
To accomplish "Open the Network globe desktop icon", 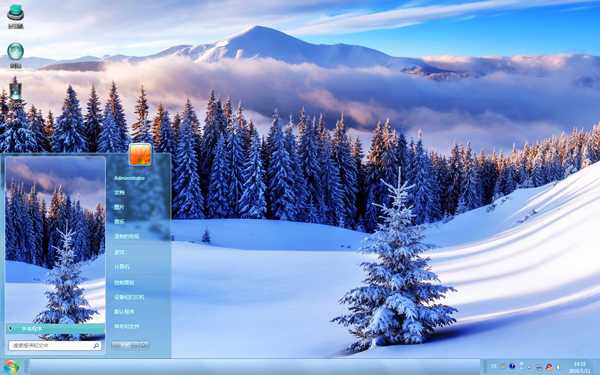I will [x=15, y=55].
